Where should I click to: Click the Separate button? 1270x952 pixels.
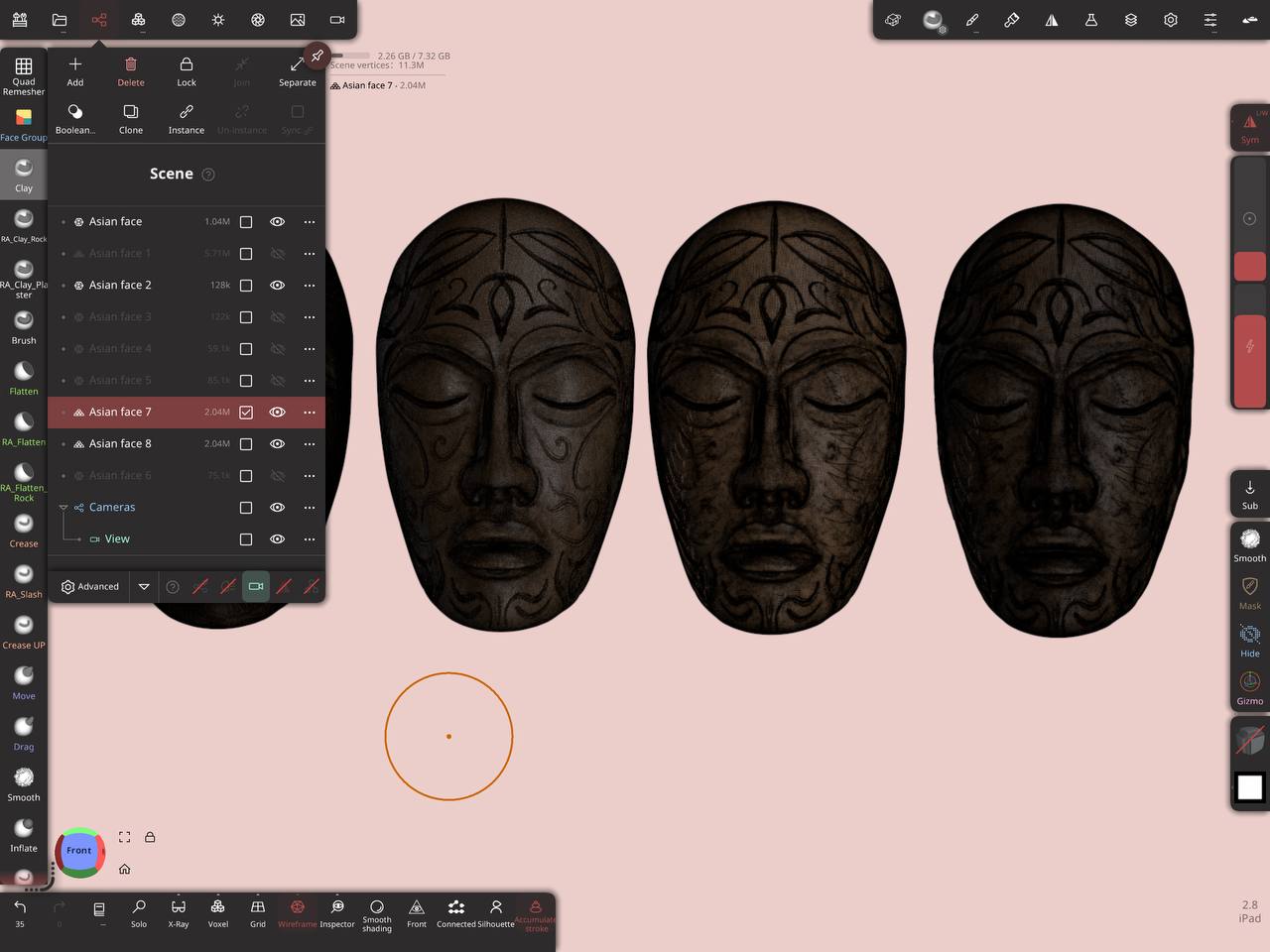(298, 71)
